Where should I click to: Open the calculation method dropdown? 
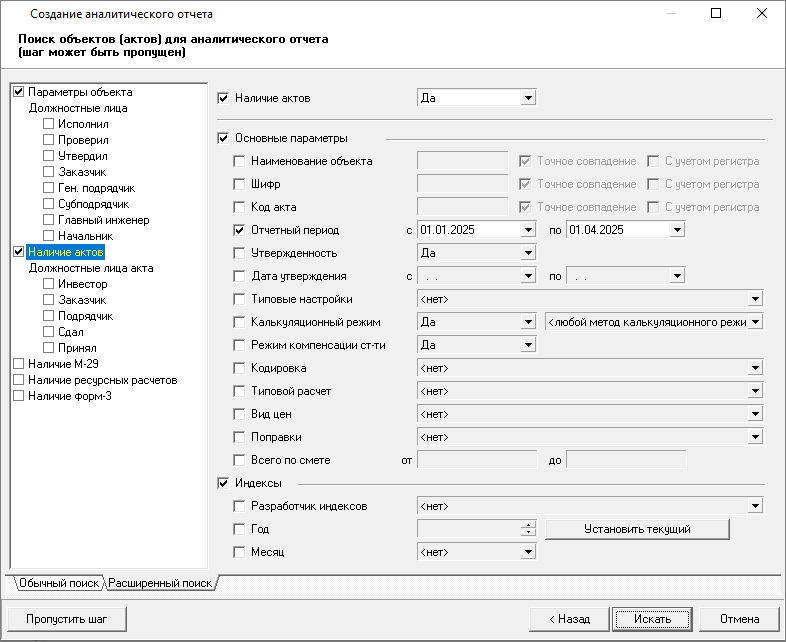(755, 322)
